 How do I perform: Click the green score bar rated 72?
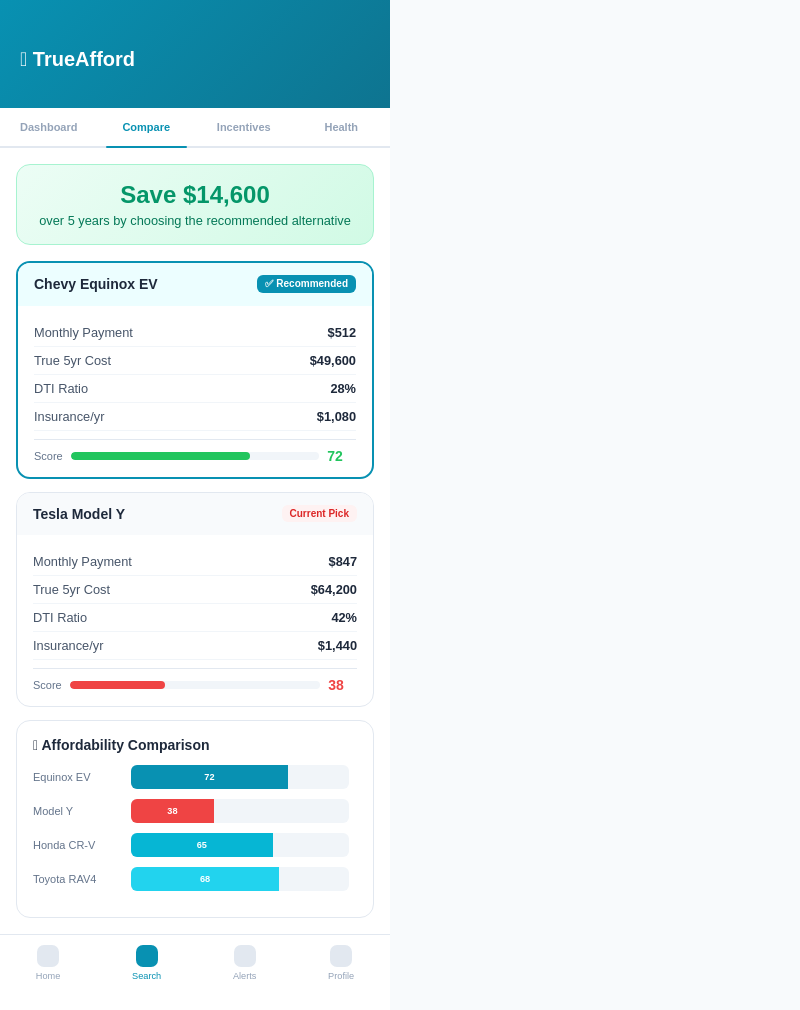tap(160, 456)
